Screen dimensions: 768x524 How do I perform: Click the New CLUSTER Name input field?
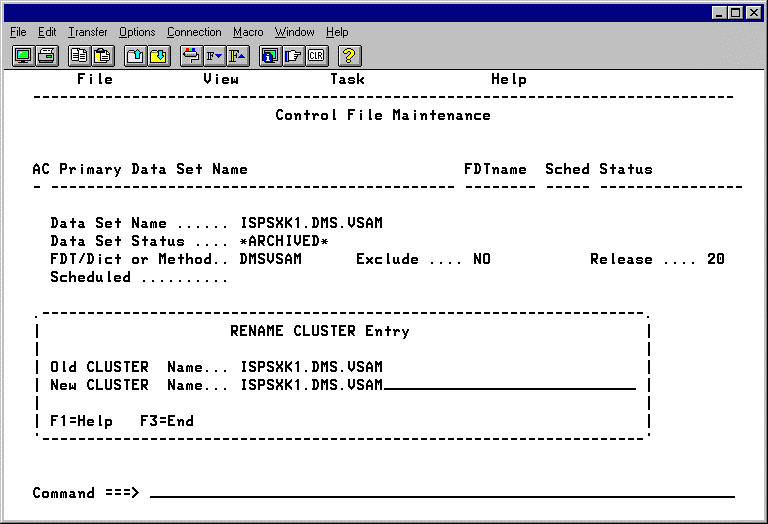(508, 385)
